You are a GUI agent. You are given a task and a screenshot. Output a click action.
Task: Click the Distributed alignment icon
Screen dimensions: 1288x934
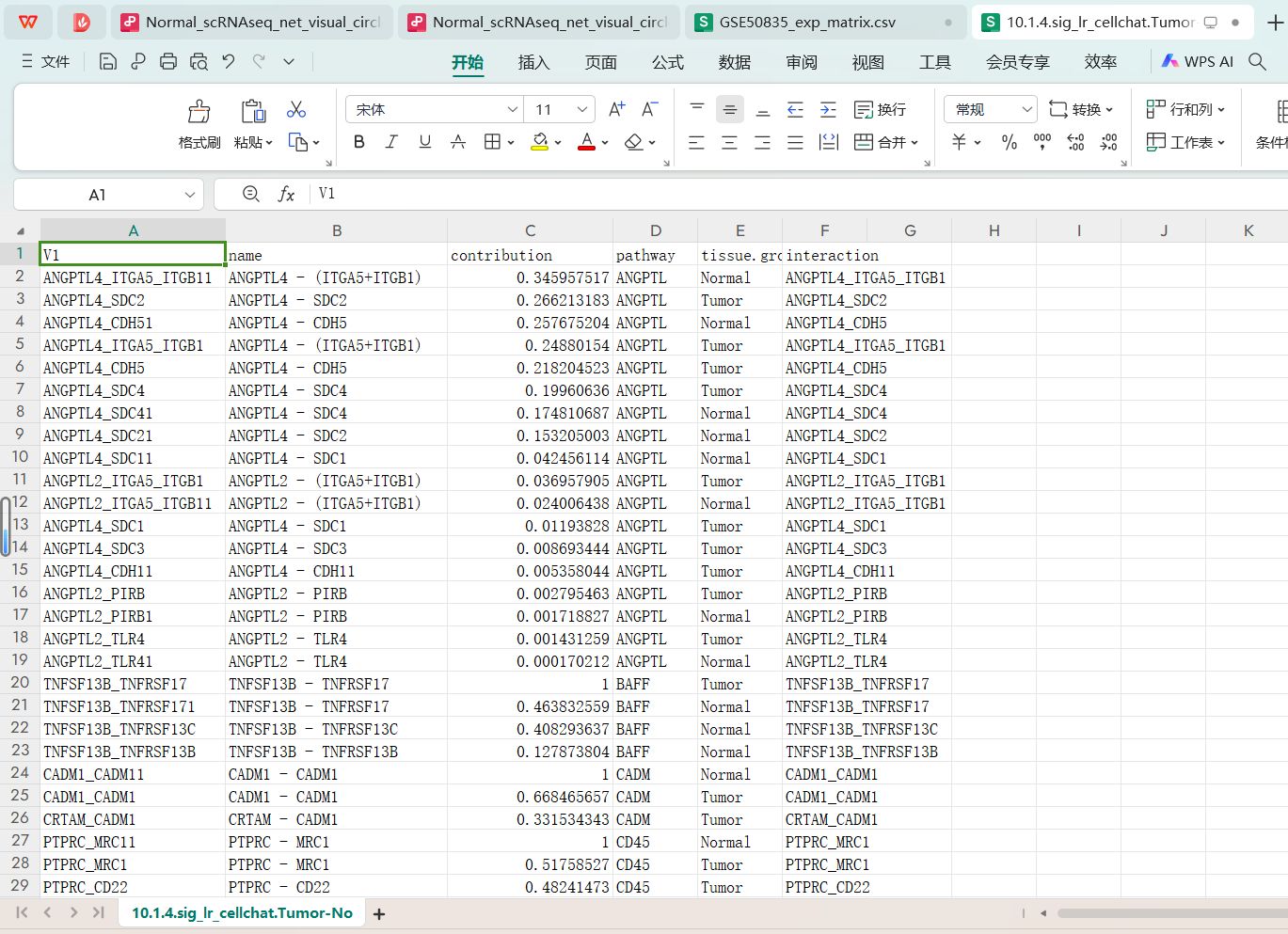[x=829, y=142]
